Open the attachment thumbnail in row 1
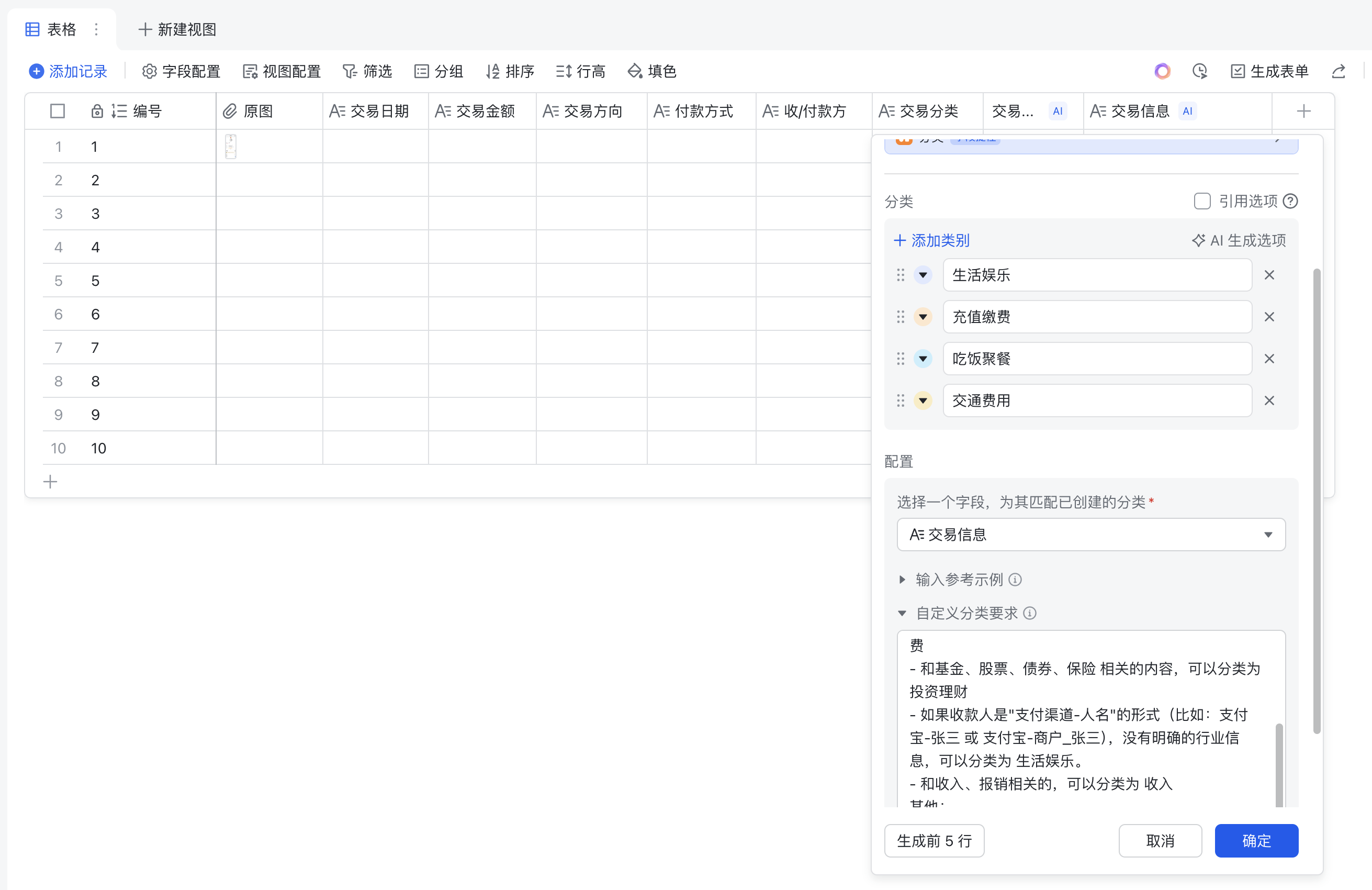This screenshot has width=1372, height=890. click(x=231, y=147)
